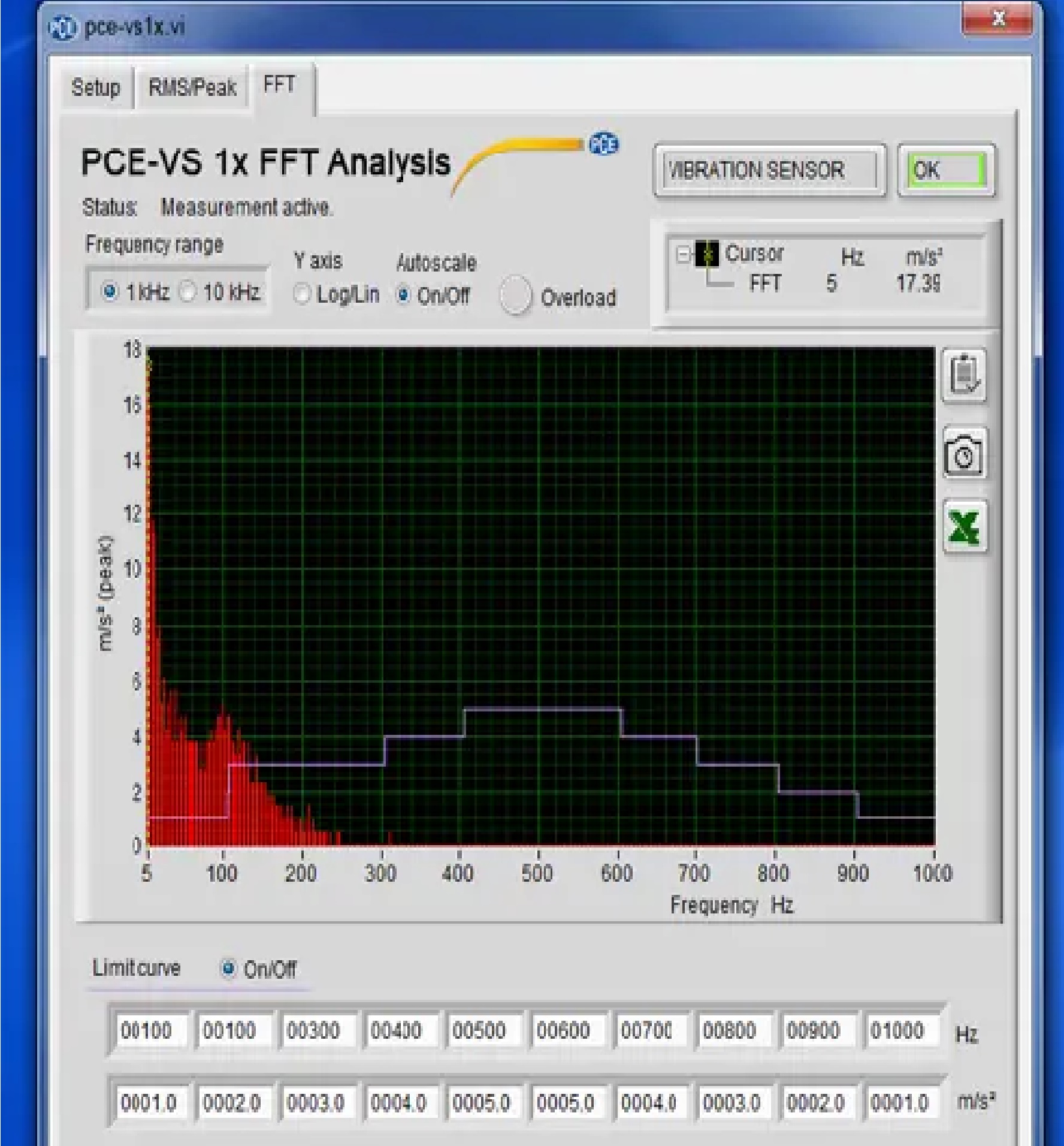Click the FFT row in cursor legend
The image size is (1064, 1146).
(764, 283)
